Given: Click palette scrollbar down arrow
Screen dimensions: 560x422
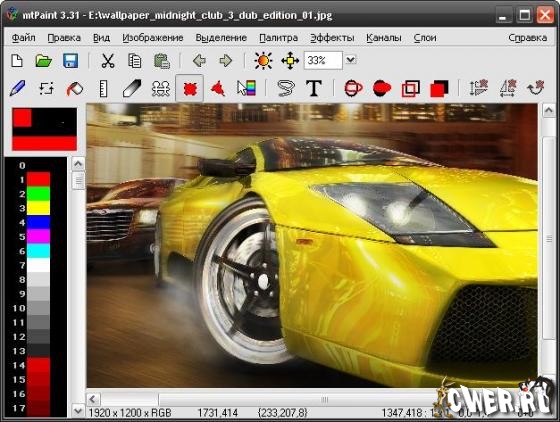Looking at the screenshot, I should [78, 411].
